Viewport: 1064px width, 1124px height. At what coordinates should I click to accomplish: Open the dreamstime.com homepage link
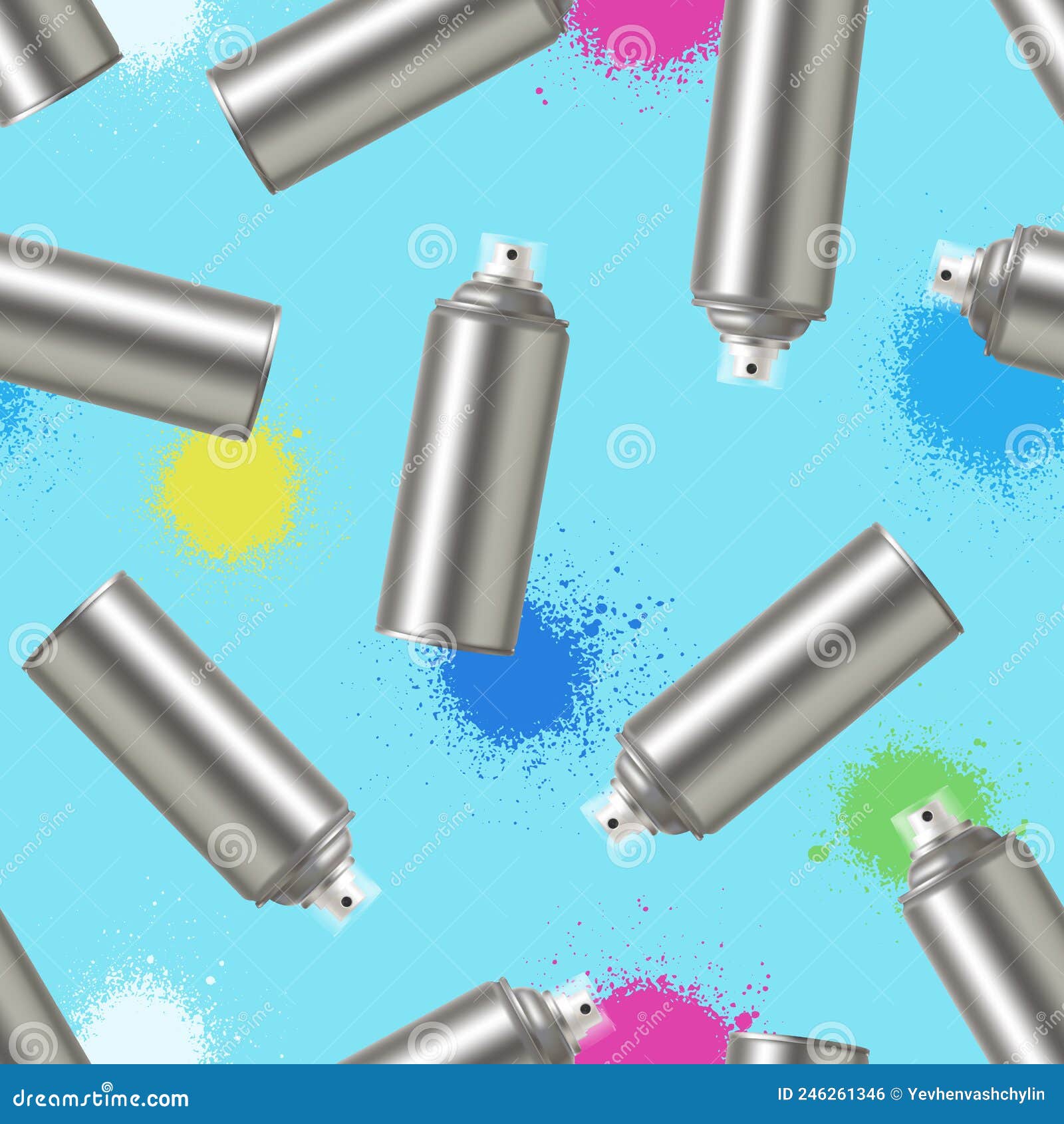[100, 1097]
